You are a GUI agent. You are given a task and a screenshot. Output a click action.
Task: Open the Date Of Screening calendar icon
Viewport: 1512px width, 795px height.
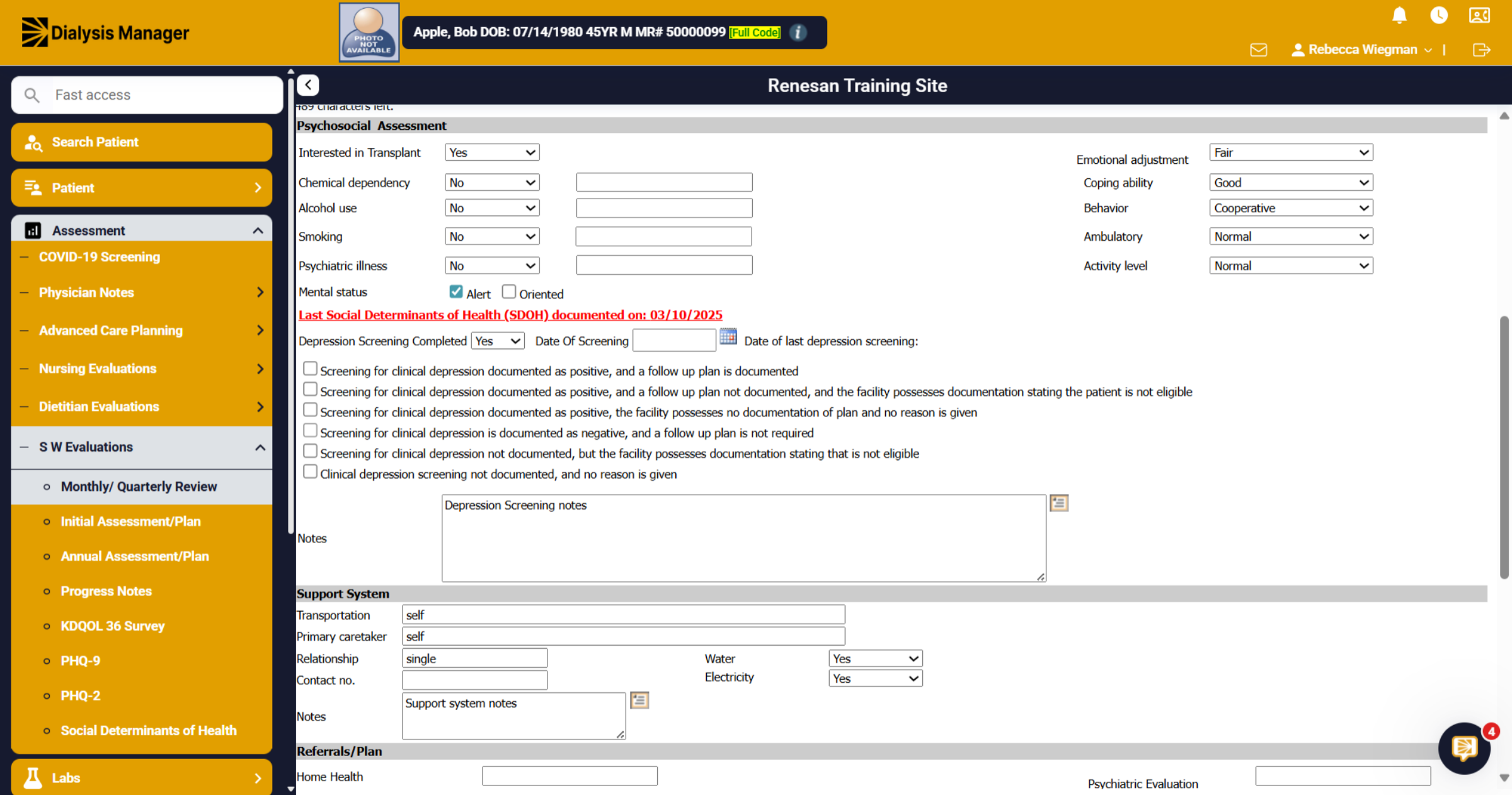point(728,337)
